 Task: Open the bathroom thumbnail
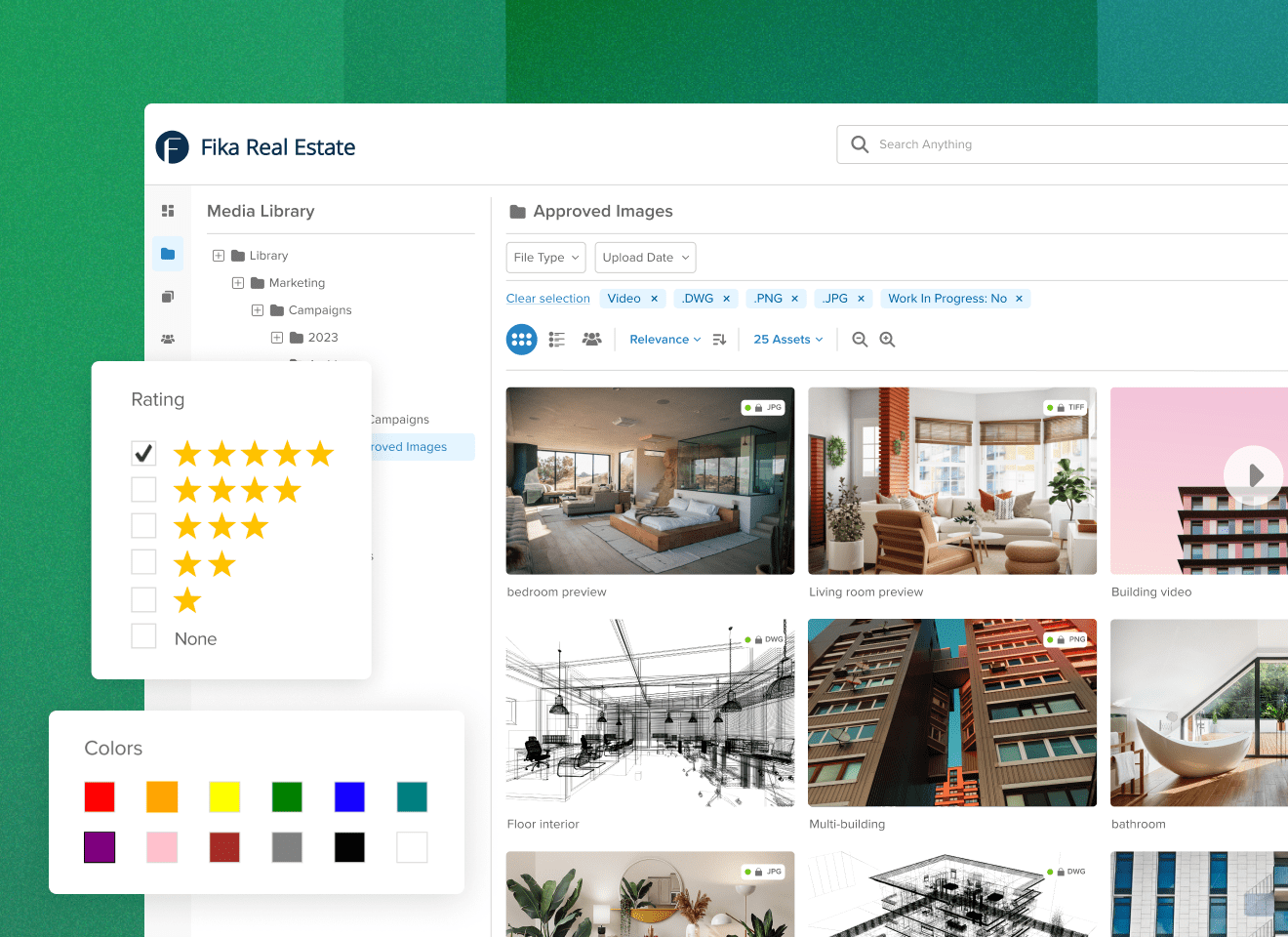pos(1199,713)
